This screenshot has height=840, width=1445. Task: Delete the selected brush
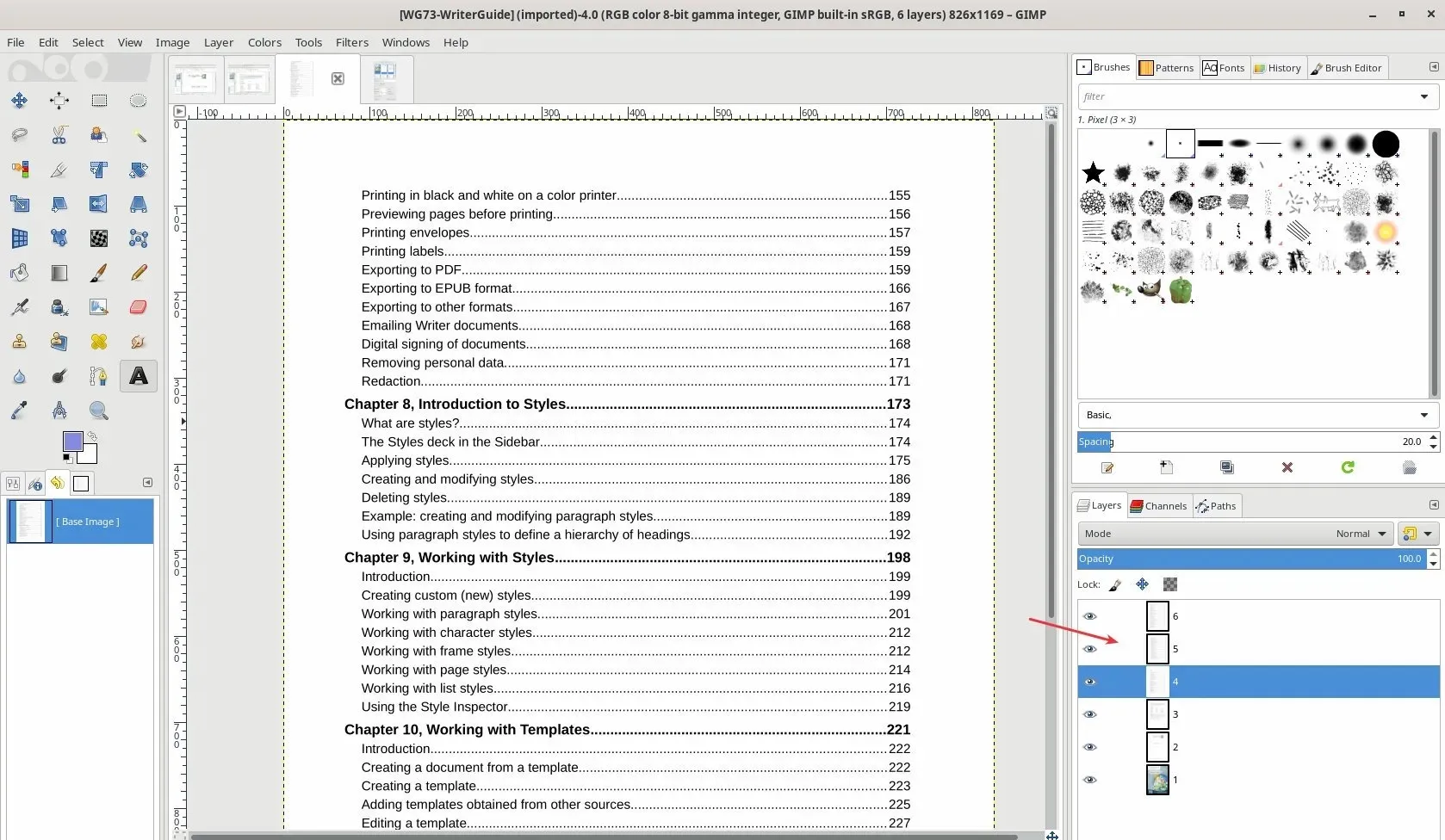1287,468
